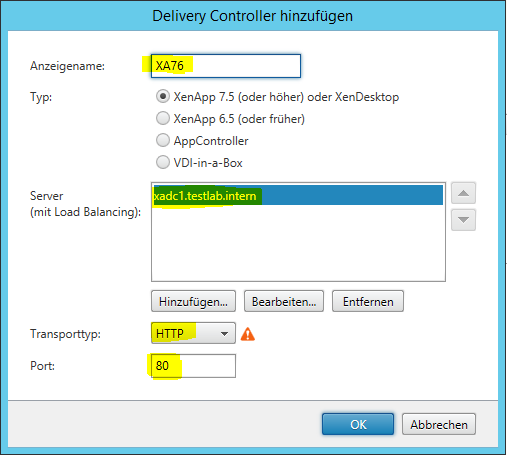Click the Hinzufügen... button

point(193,301)
